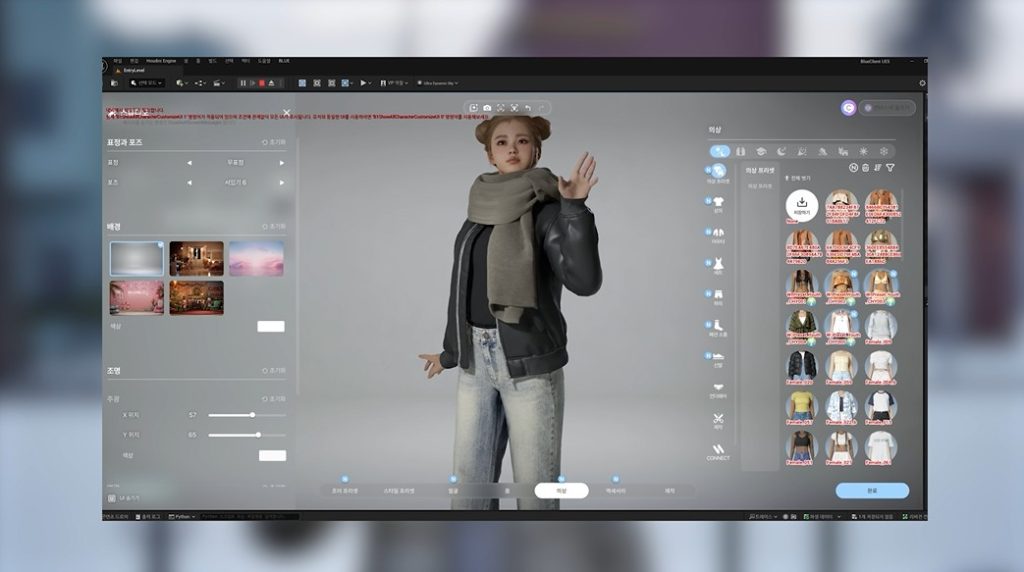Click the snowflake icon in outfit filter row
The width and height of the screenshot is (1024, 572).
coord(884,151)
